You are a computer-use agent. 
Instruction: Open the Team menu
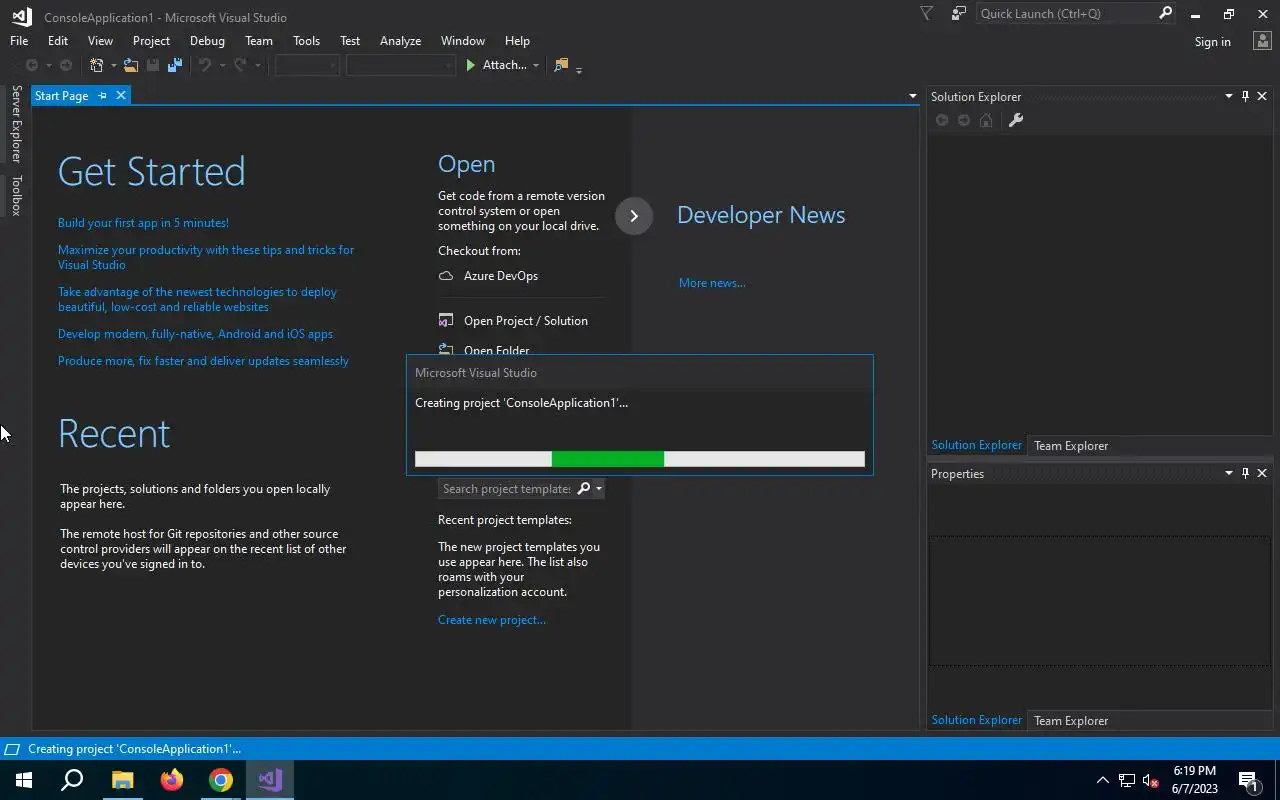[x=259, y=41]
